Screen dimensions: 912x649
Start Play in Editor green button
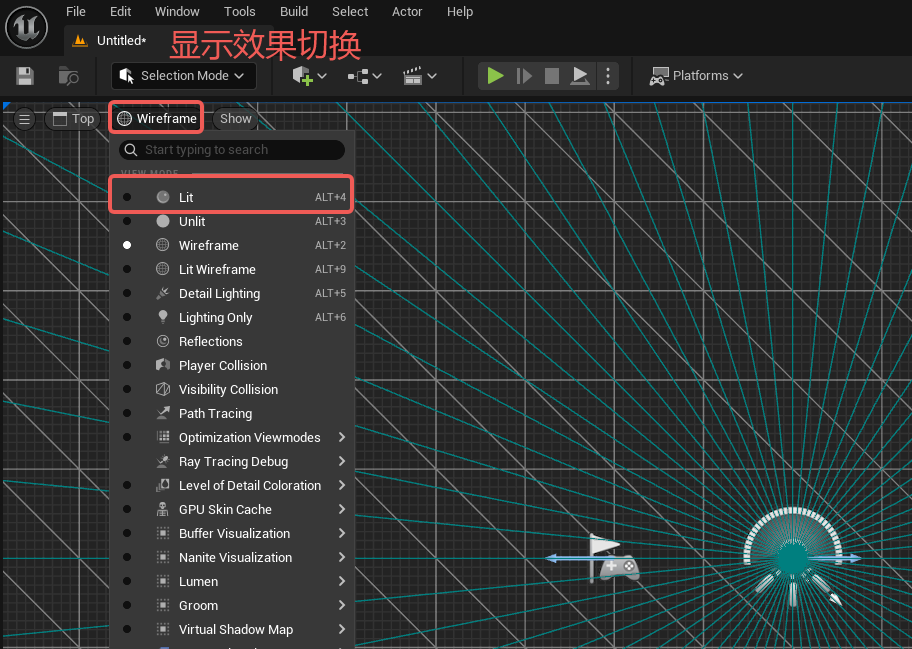(x=495, y=76)
